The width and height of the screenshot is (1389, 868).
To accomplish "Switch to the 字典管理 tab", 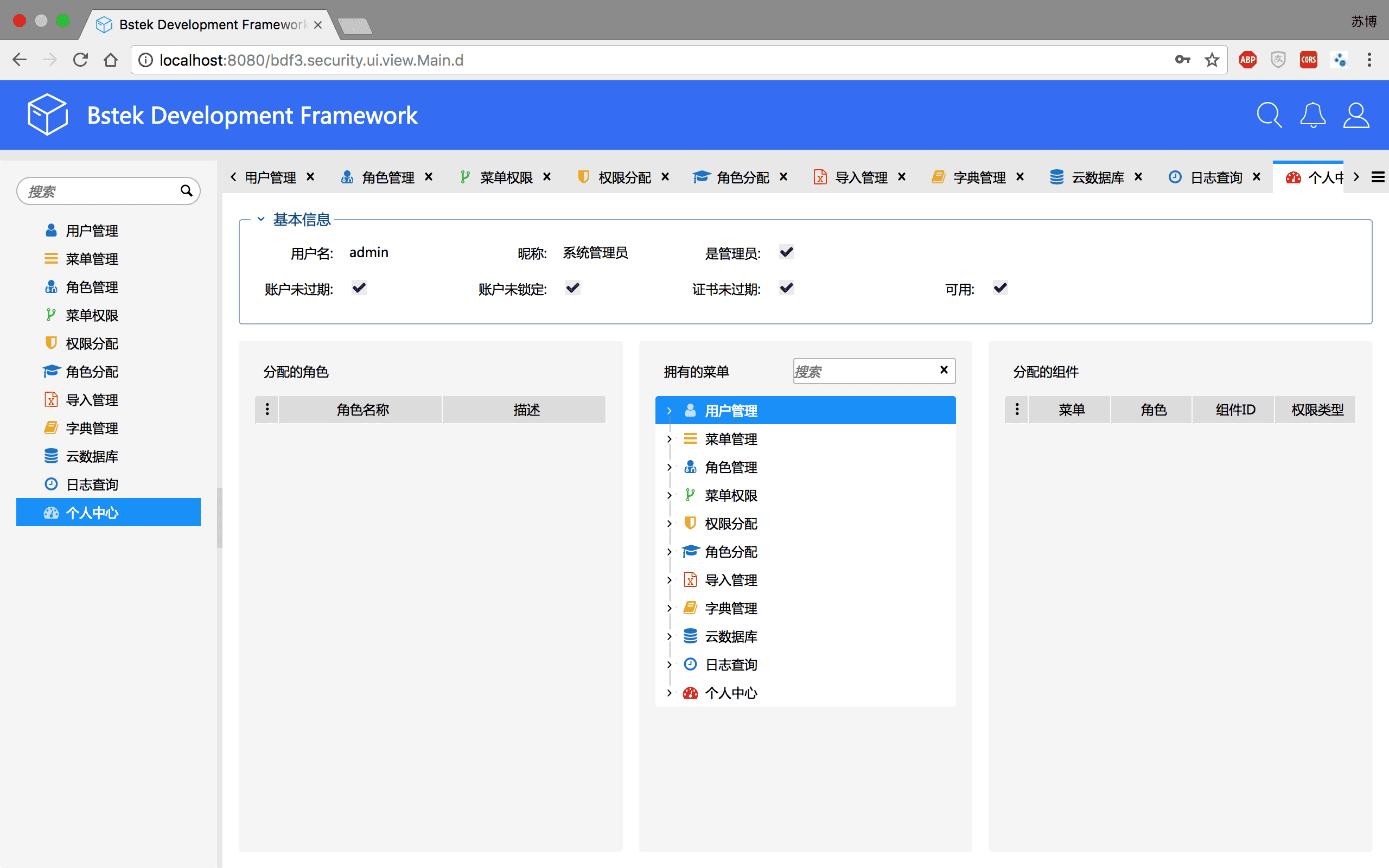I will pyautogui.click(x=979, y=178).
